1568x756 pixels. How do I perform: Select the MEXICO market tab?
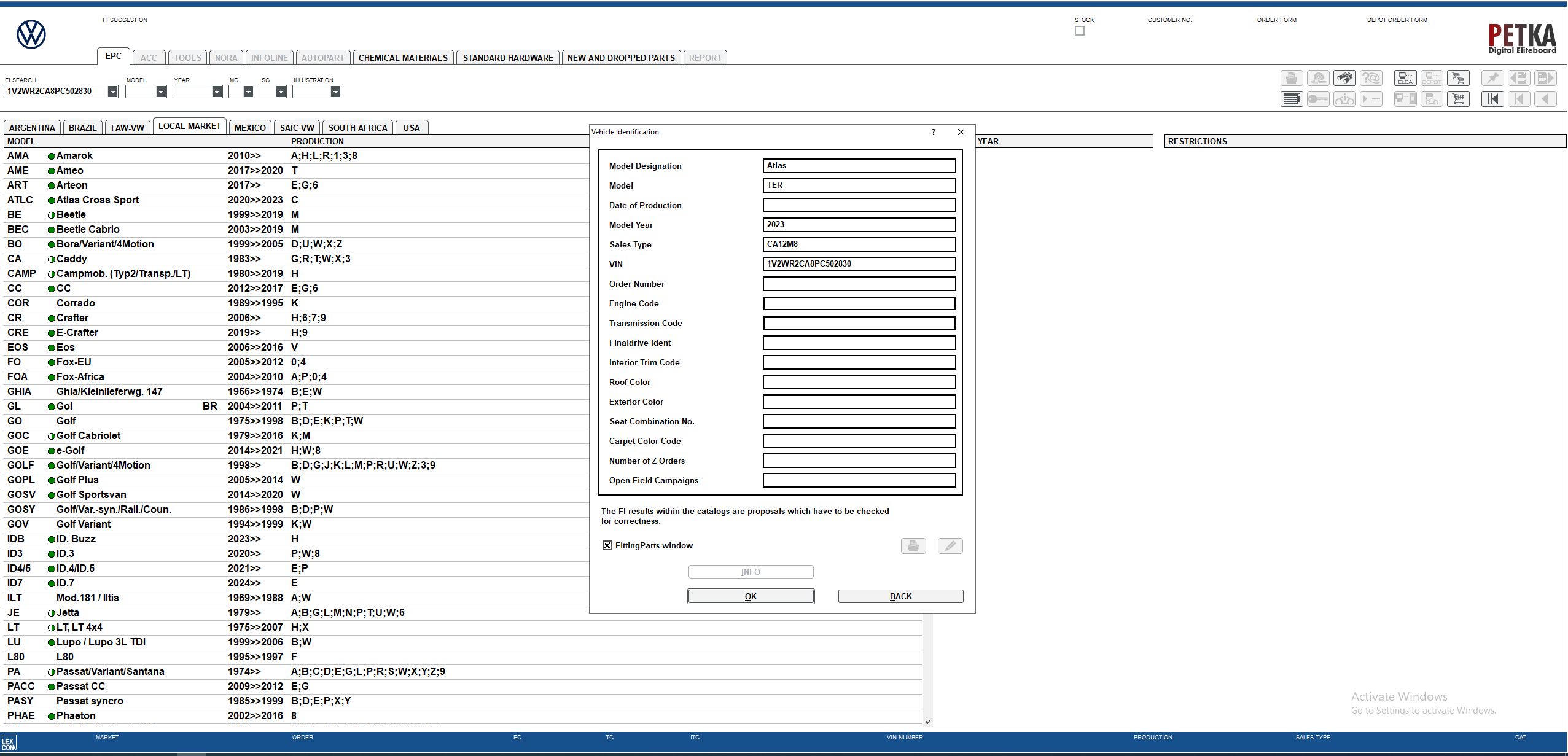tap(250, 128)
